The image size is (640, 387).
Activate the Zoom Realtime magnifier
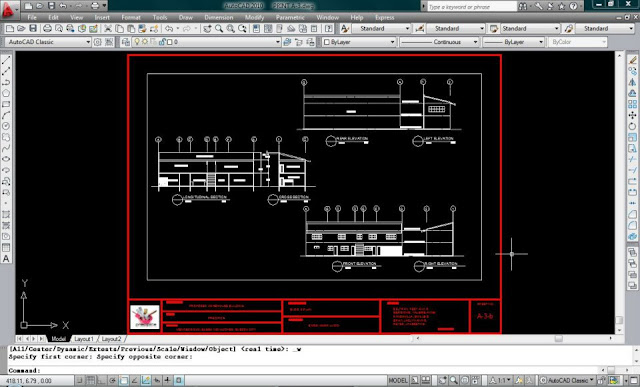pyautogui.click(x=219, y=29)
